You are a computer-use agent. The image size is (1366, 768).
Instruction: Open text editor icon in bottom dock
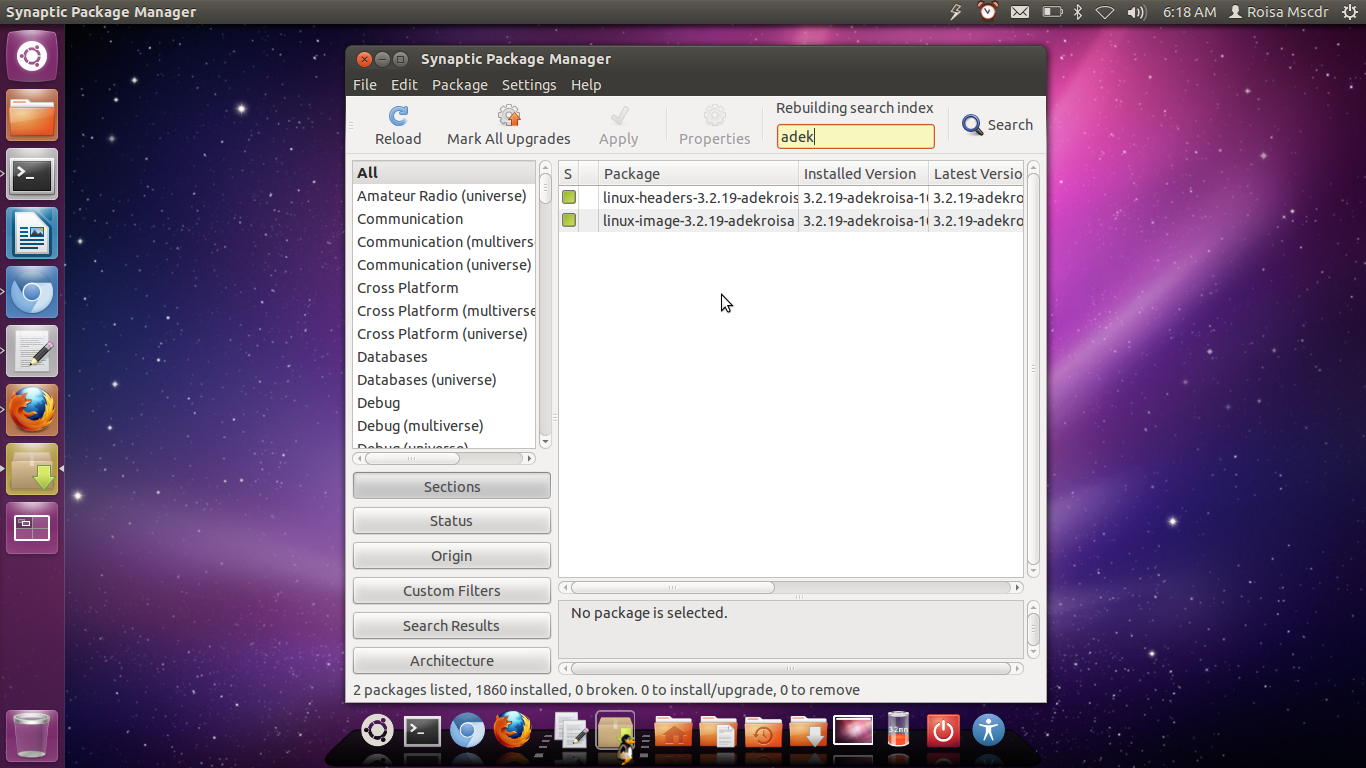point(571,731)
